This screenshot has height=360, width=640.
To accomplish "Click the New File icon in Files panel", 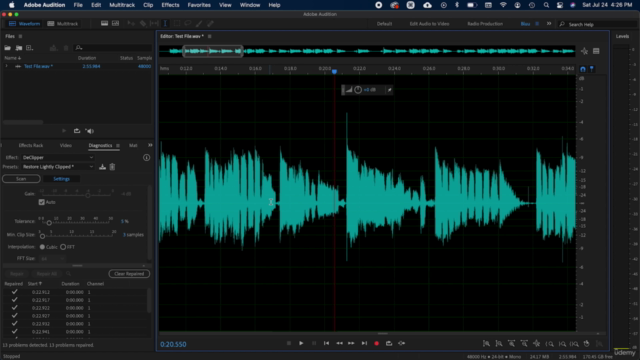I will [29, 48].
